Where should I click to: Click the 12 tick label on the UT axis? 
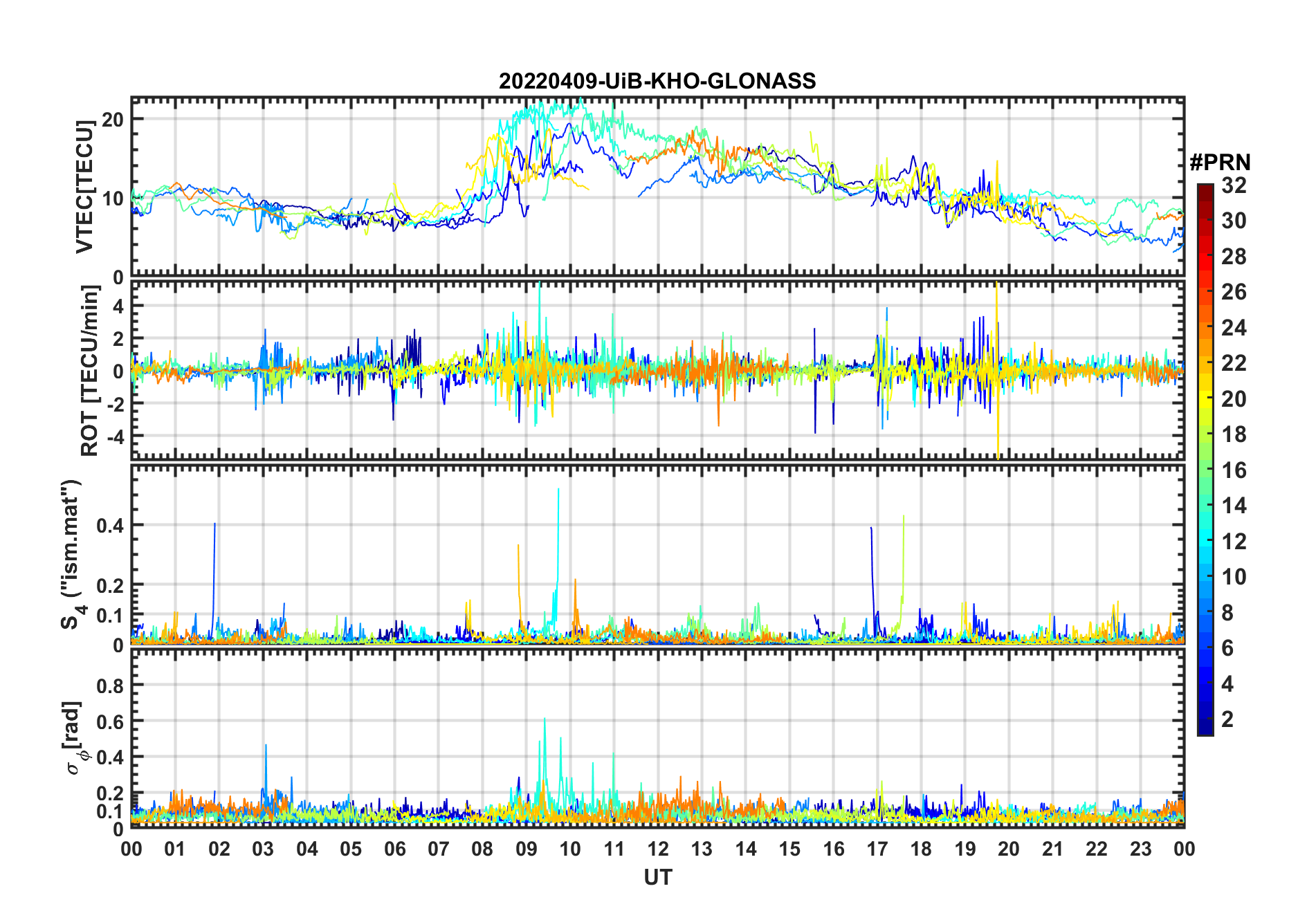(x=657, y=849)
